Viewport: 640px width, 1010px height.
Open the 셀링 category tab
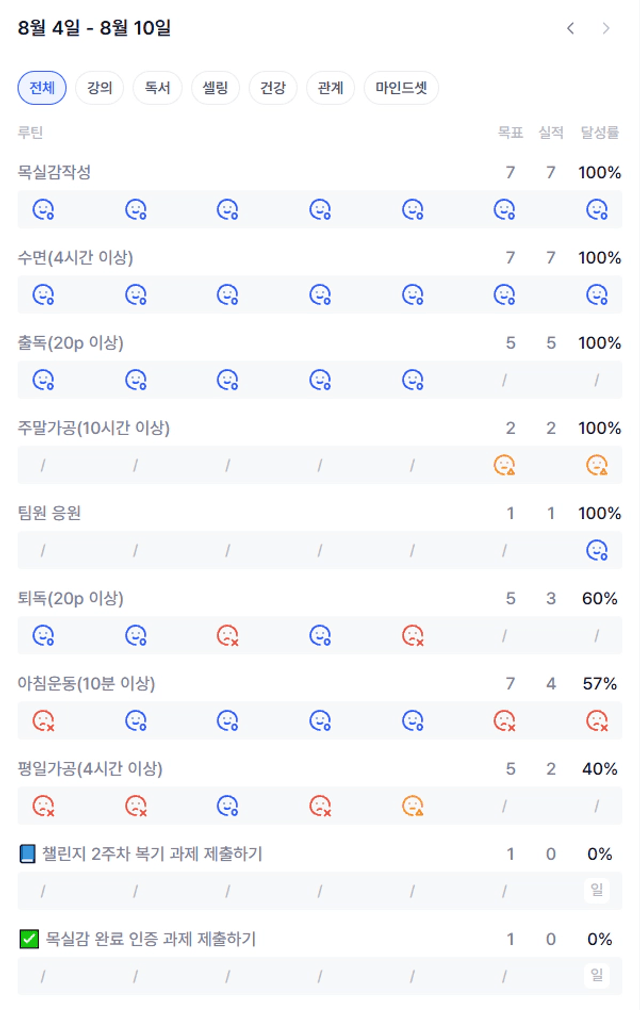pyautogui.click(x=215, y=88)
